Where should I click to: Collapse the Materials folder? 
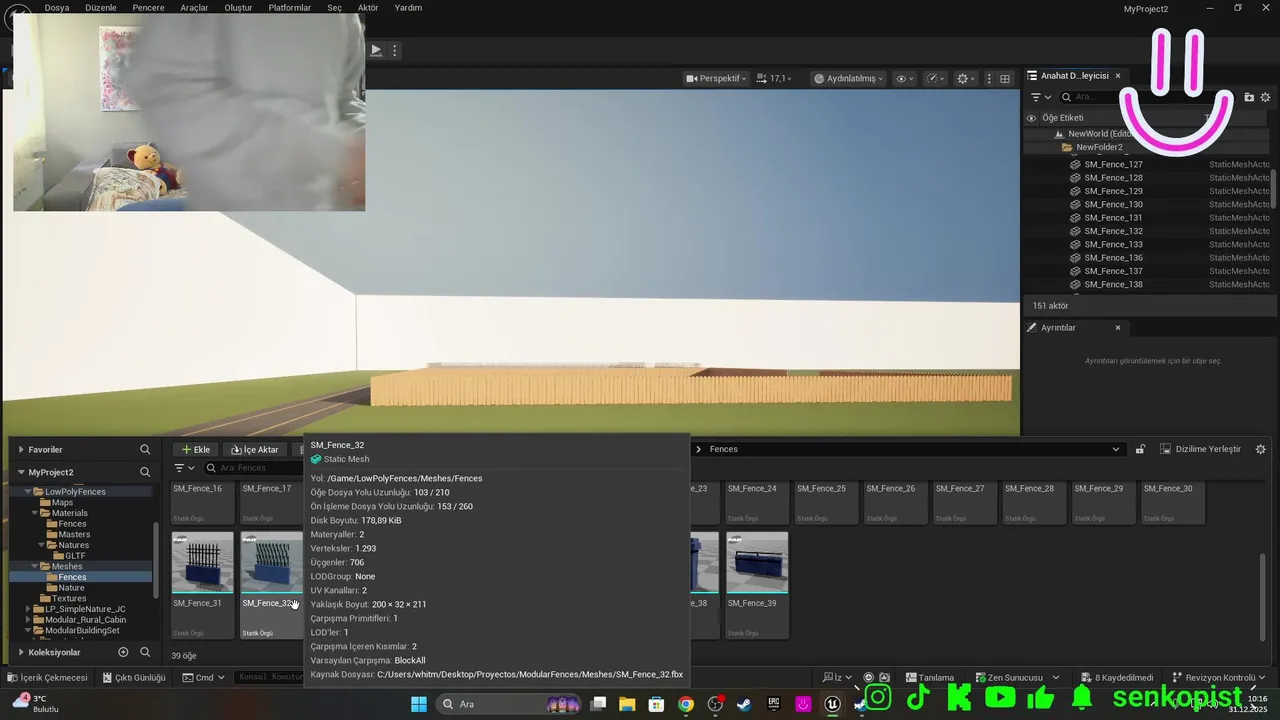tap(34, 513)
